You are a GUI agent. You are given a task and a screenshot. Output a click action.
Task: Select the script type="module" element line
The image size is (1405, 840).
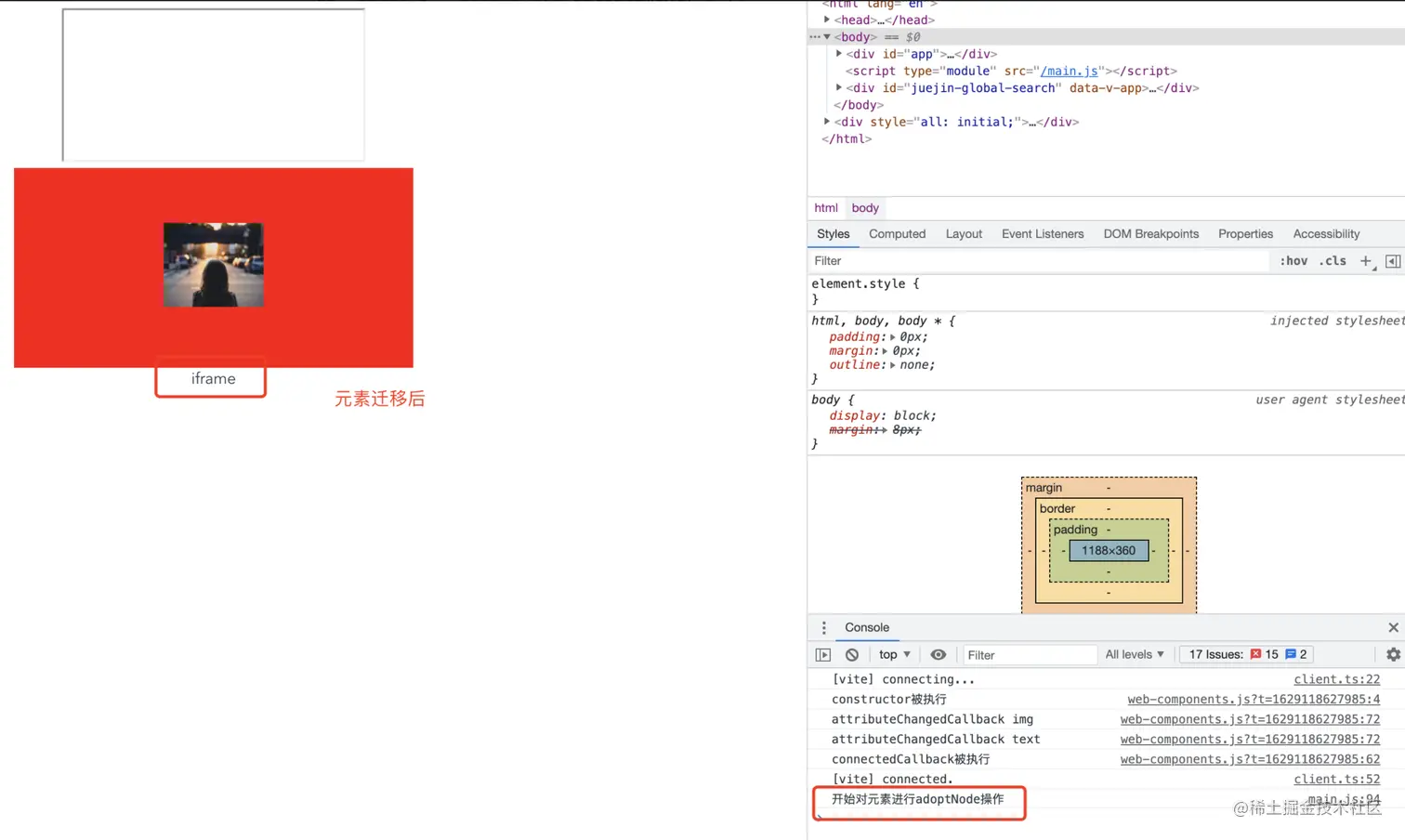coord(1011,72)
